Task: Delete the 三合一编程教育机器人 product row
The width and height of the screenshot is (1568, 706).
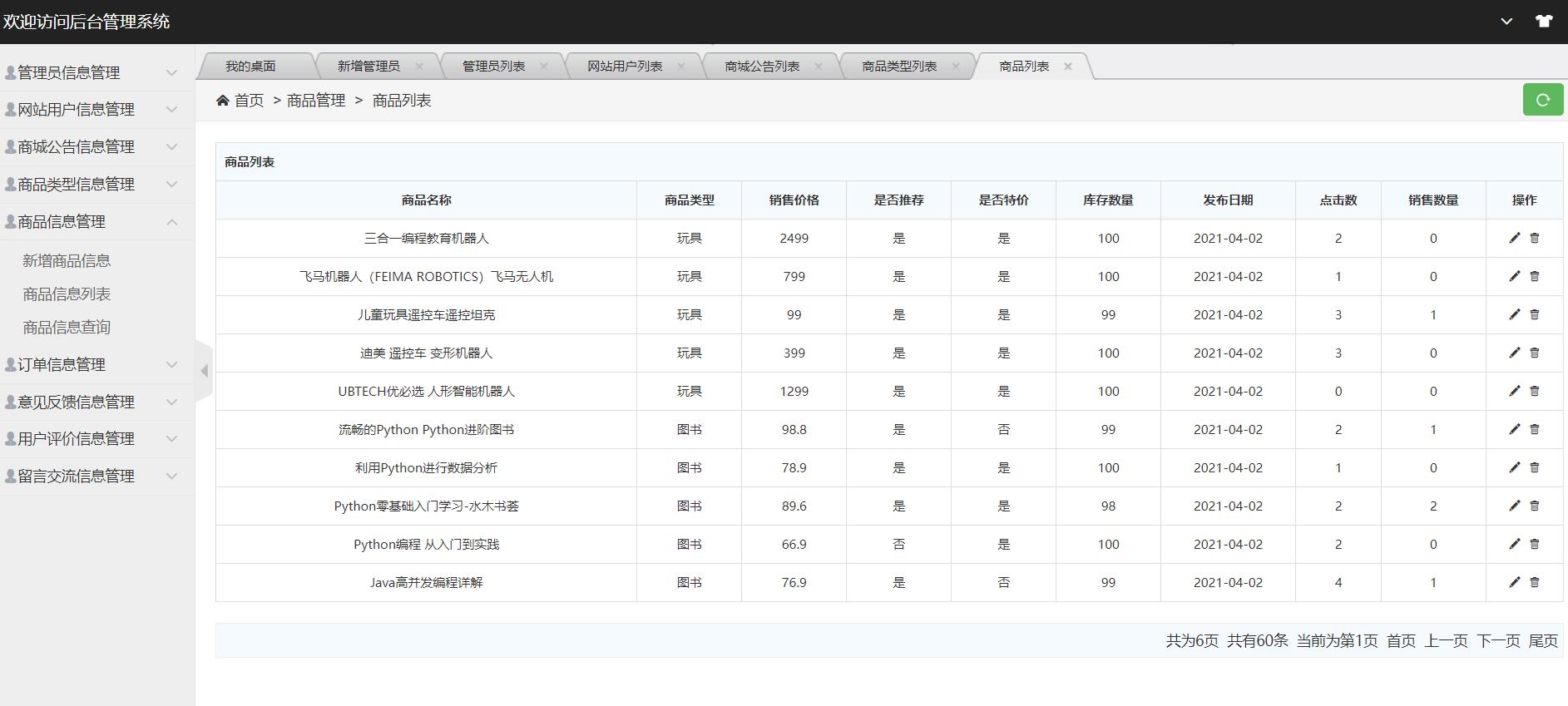Action: point(1535,238)
